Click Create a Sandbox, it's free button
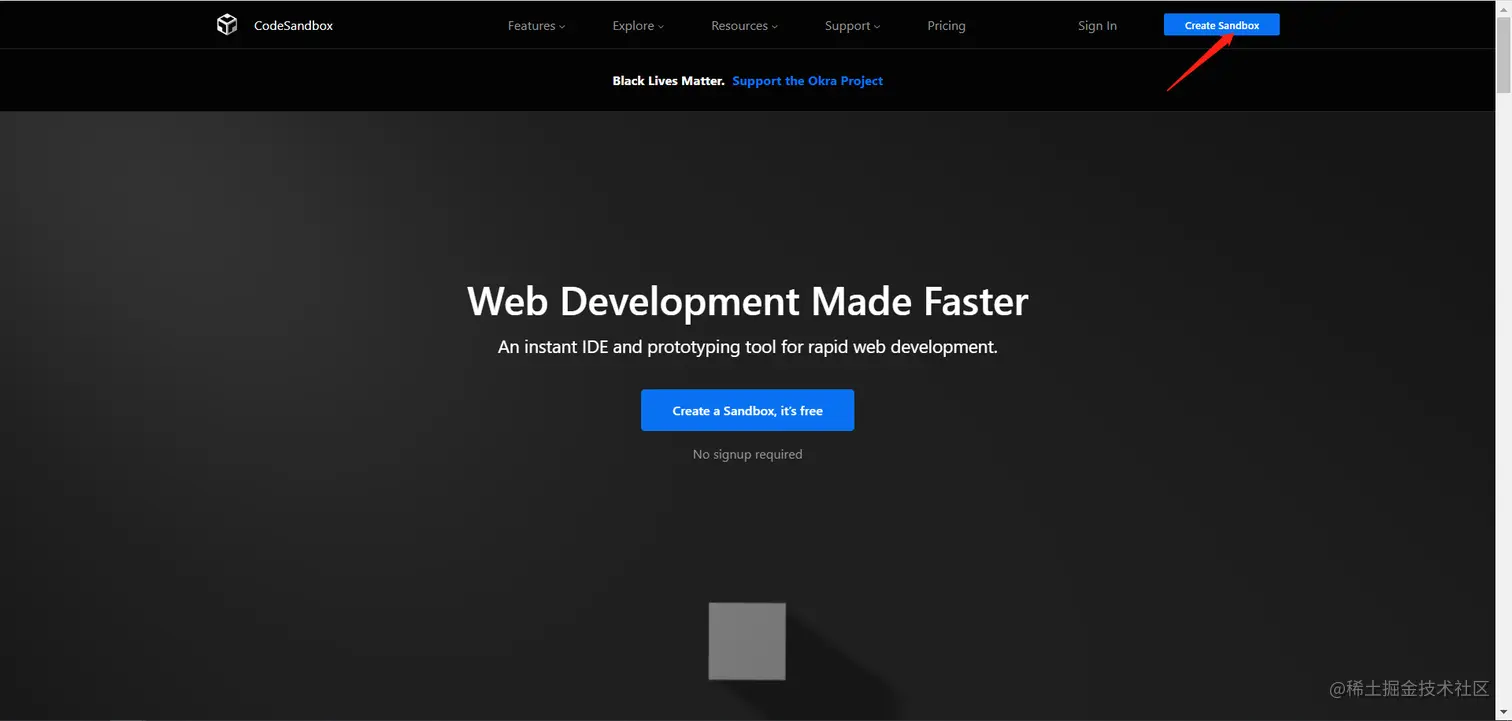The width and height of the screenshot is (1512, 721). pos(747,410)
